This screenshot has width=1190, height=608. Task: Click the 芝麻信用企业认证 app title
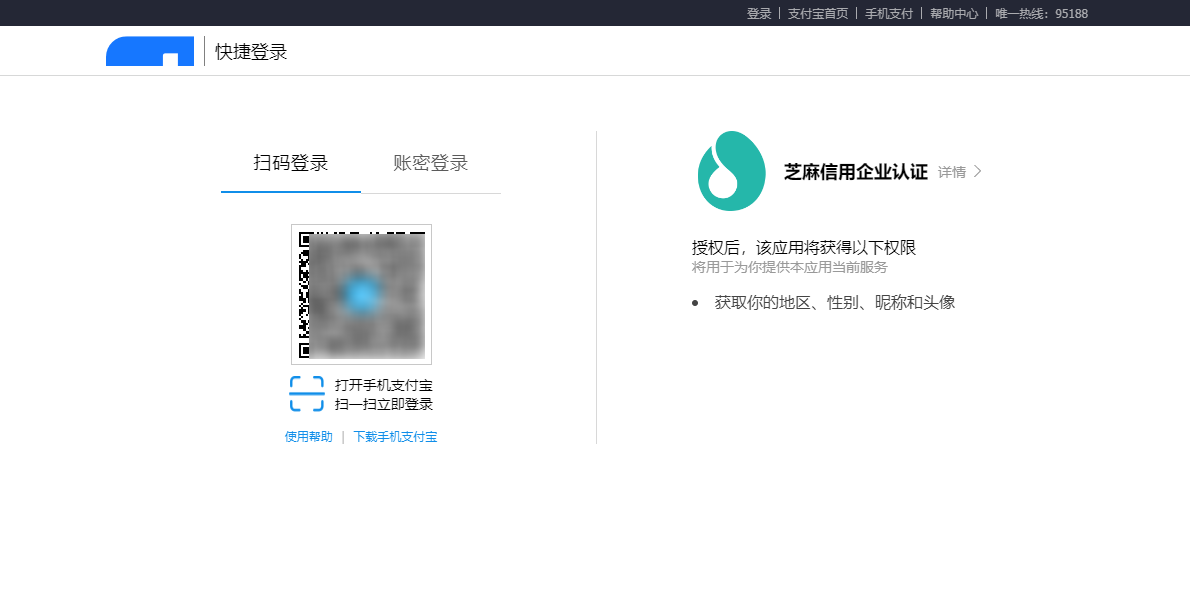click(x=855, y=172)
